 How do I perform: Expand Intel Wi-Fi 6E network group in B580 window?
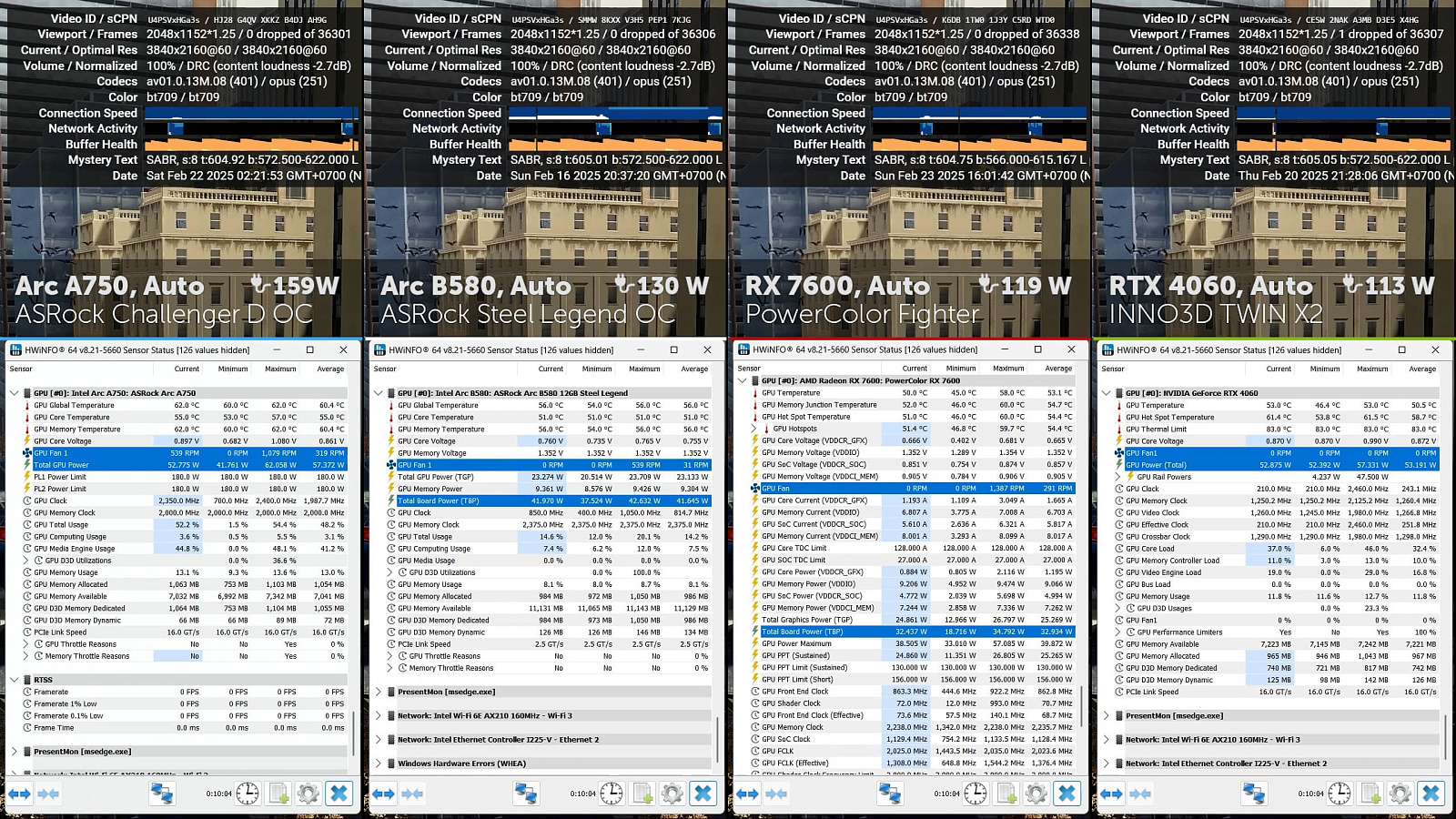click(x=379, y=715)
